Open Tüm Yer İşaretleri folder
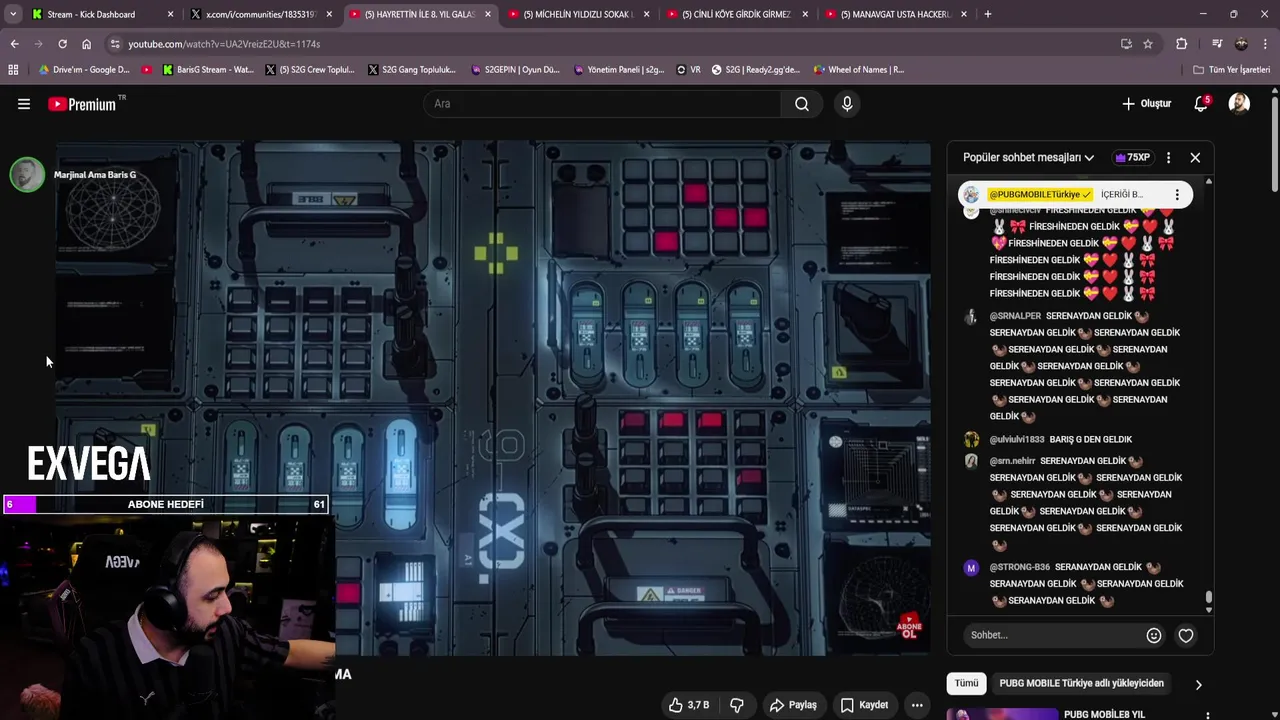This screenshot has width=1280, height=720. [x=1231, y=70]
